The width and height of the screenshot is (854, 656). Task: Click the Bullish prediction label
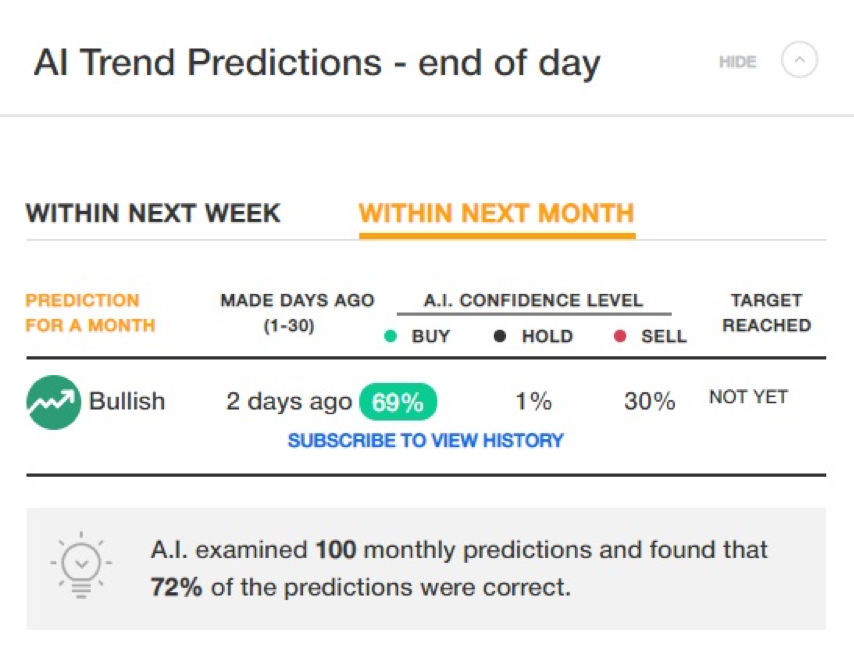[x=127, y=401]
